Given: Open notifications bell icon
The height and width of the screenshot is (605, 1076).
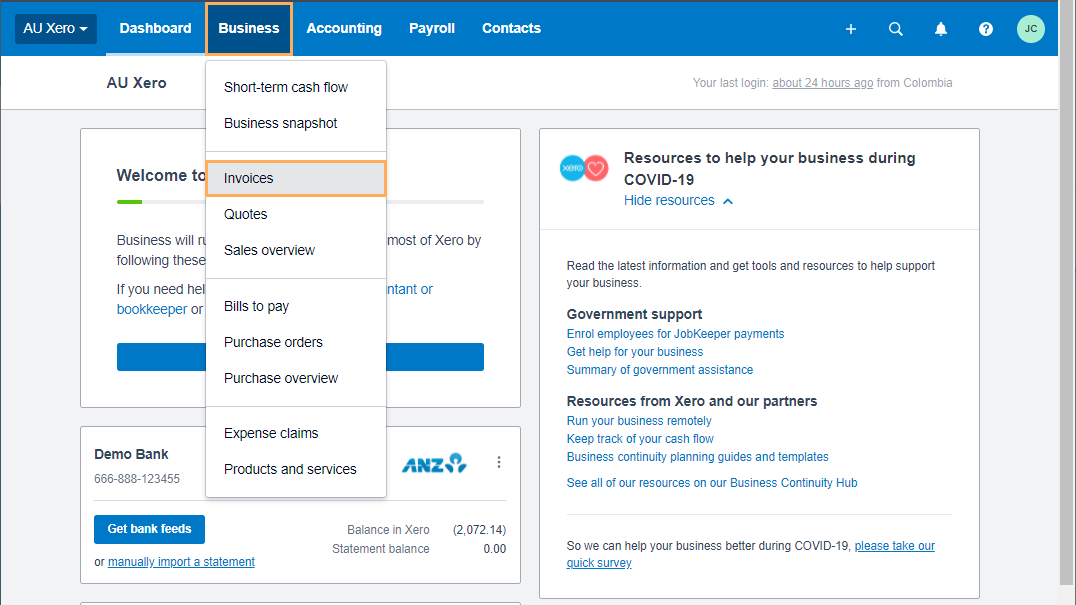Looking at the screenshot, I should coord(941,29).
